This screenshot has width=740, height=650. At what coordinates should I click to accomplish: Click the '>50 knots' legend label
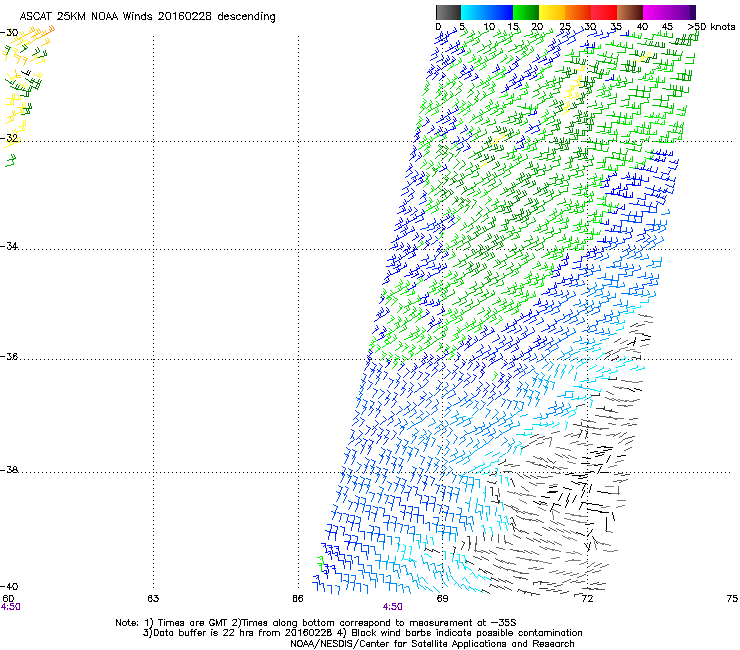711,27
